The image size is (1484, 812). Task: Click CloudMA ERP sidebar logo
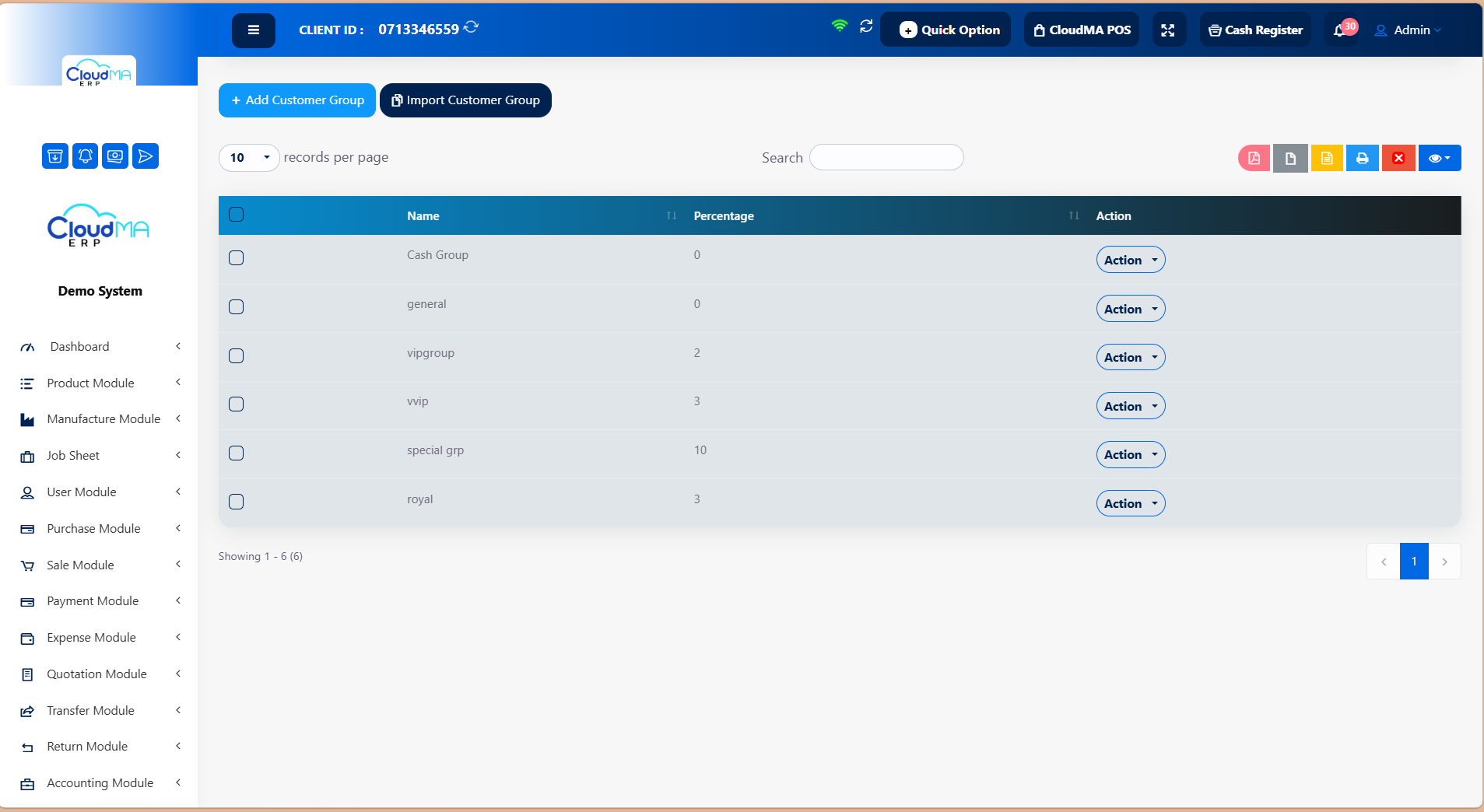(x=98, y=226)
